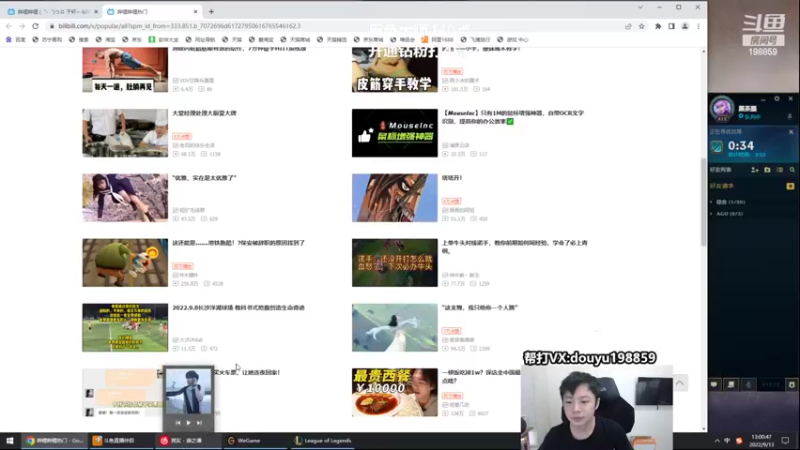Open the 每天一遍 push-up video thumbnail

[x=125, y=70]
